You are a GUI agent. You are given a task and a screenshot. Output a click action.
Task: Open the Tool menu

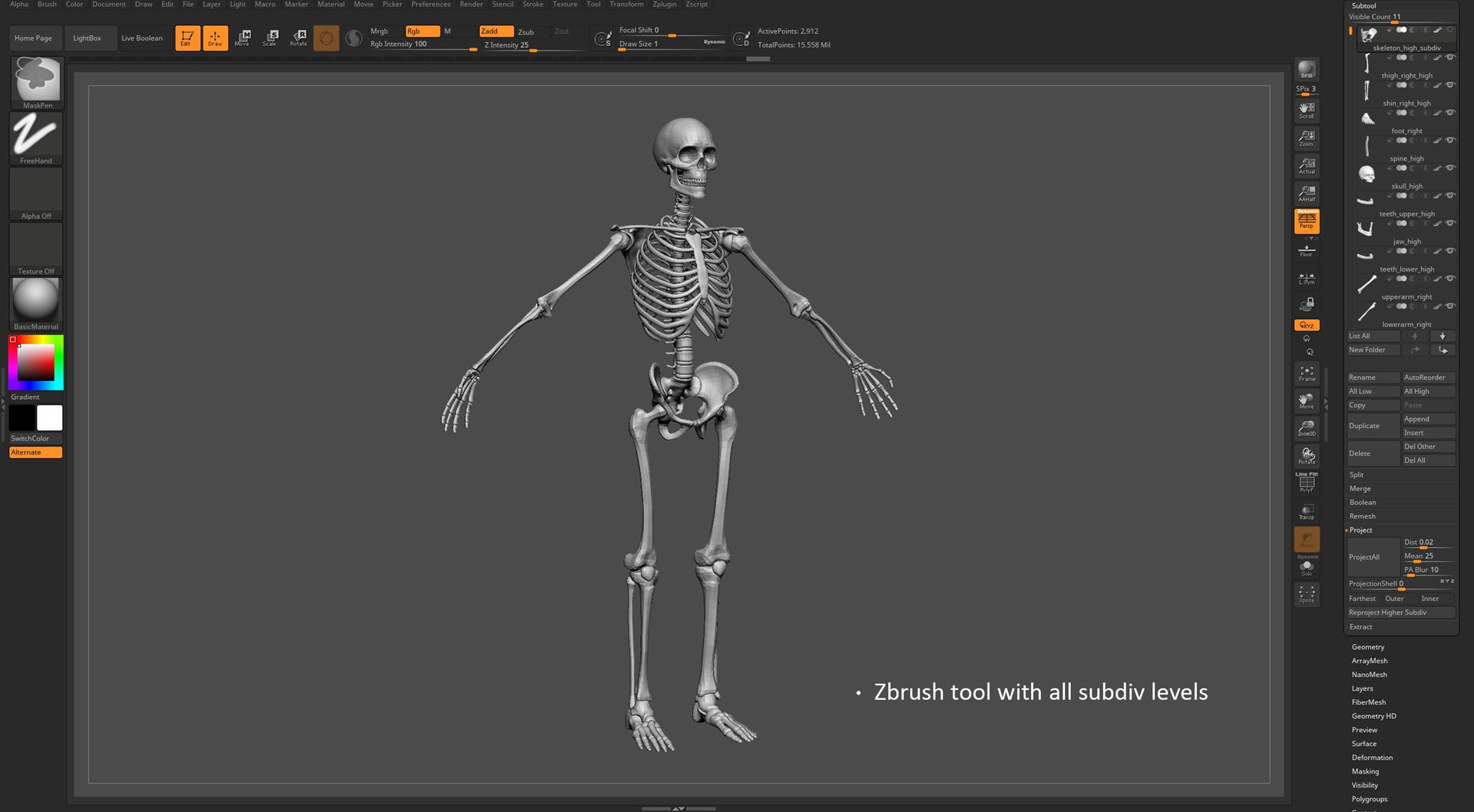(x=593, y=5)
